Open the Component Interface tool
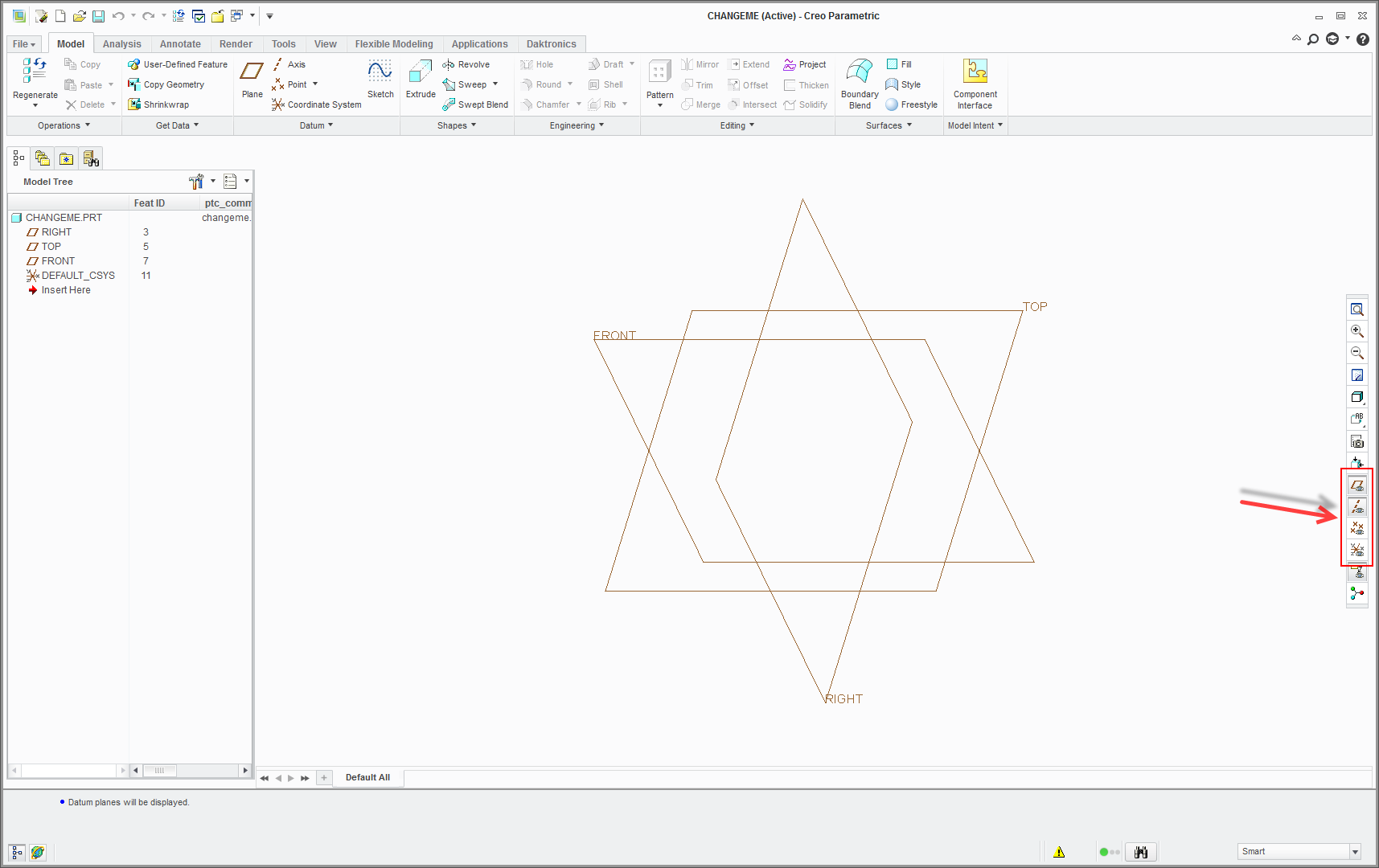Screen dimensions: 1379x868 point(975,84)
